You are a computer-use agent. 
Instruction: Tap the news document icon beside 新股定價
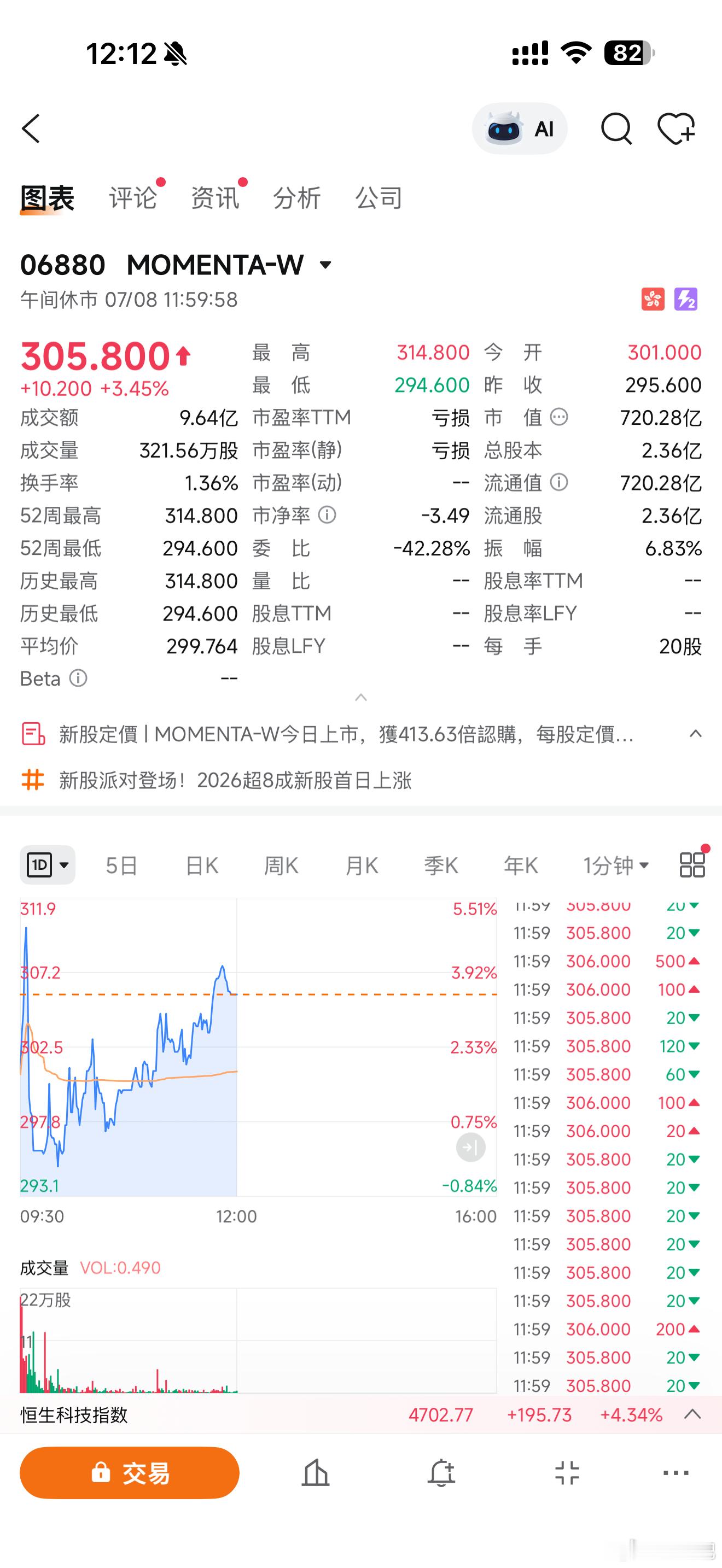33,734
